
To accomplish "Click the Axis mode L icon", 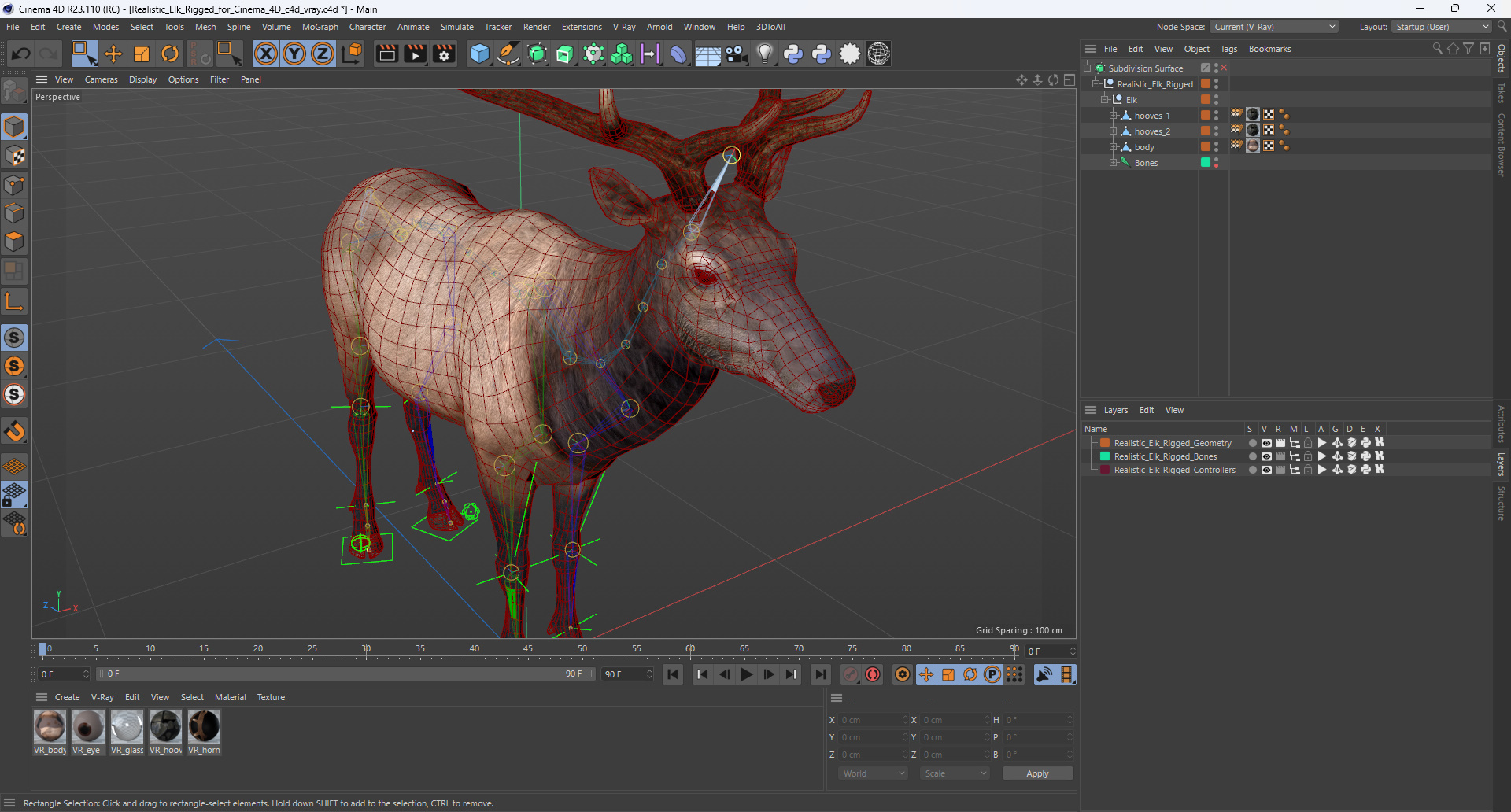I will click(x=14, y=301).
